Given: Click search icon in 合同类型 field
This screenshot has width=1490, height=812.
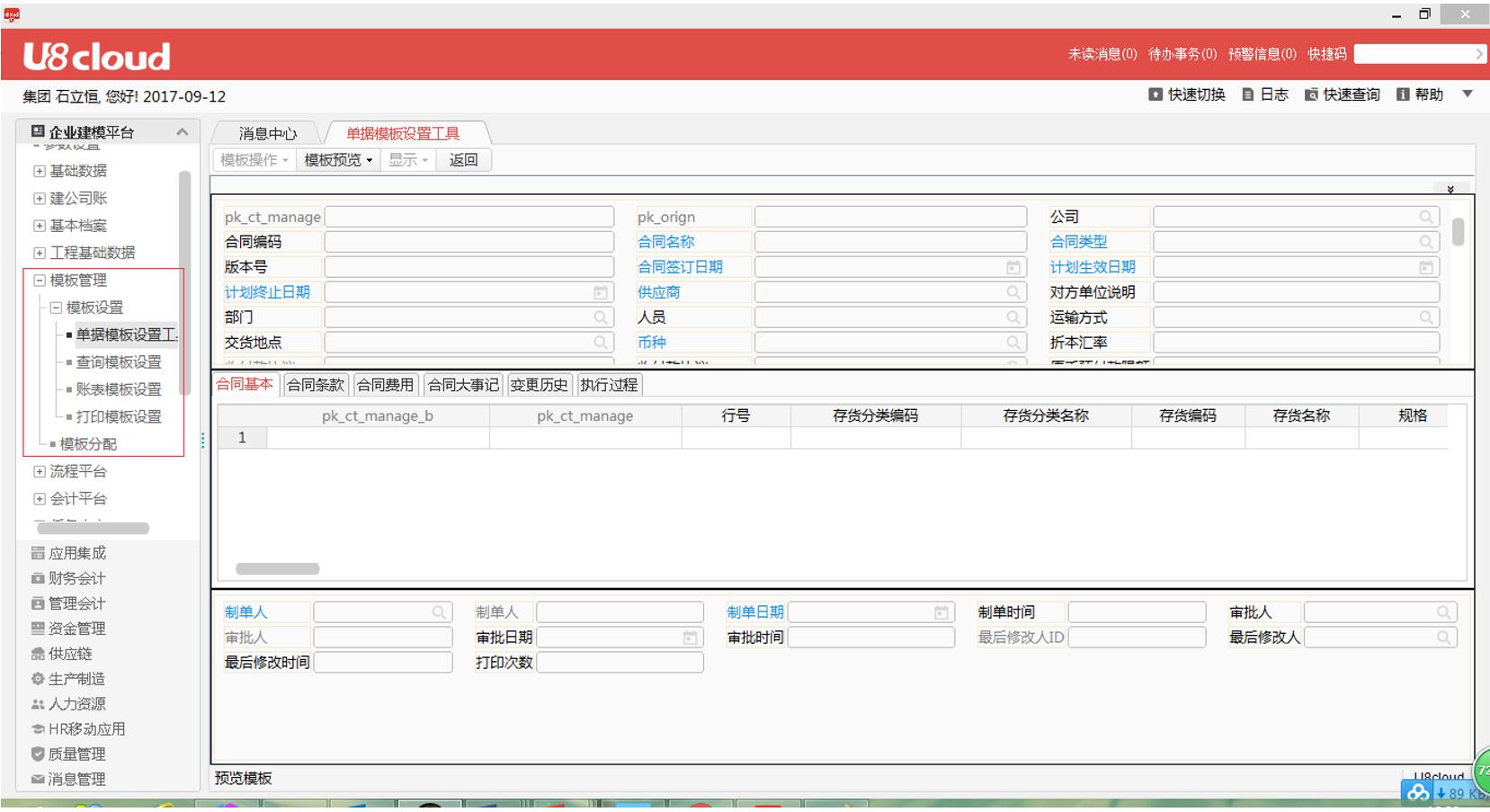Looking at the screenshot, I should tap(1426, 242).
